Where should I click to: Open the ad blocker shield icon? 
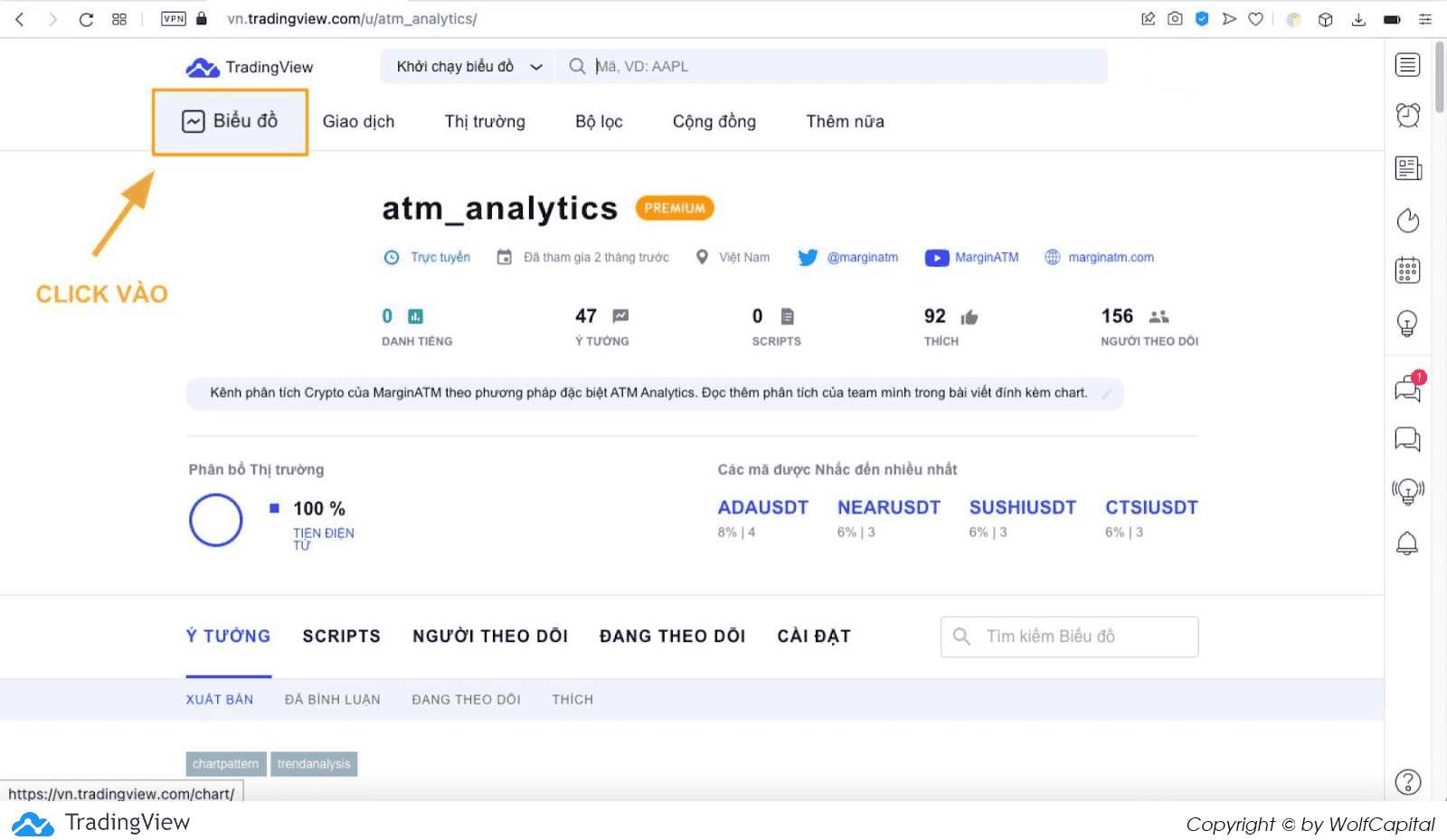pos(1202,19)
